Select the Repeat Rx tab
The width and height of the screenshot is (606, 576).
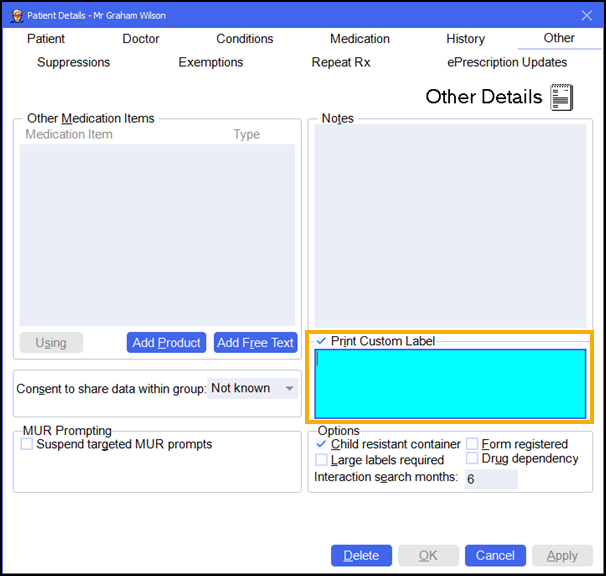[341, 62]
